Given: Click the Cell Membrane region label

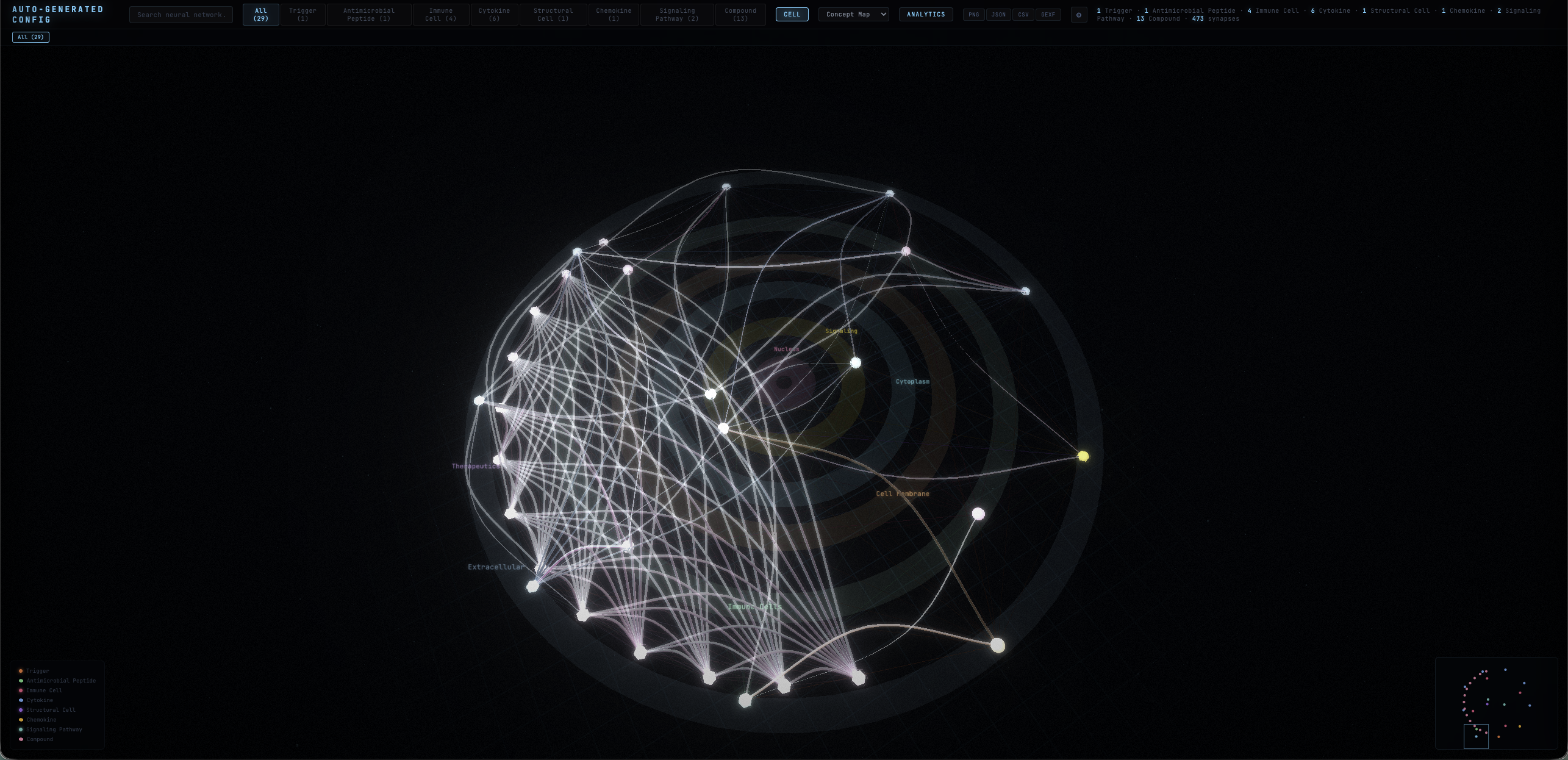Looking at the screenshot, I should (903, 494).
